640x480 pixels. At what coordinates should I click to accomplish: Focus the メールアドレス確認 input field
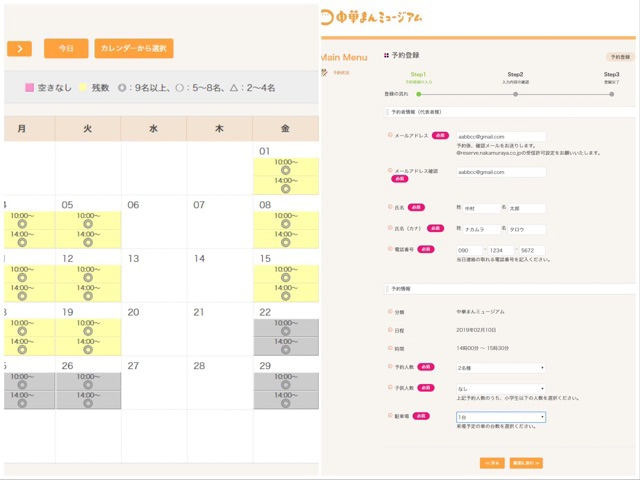pyautogui.click(x=501, y=172)
